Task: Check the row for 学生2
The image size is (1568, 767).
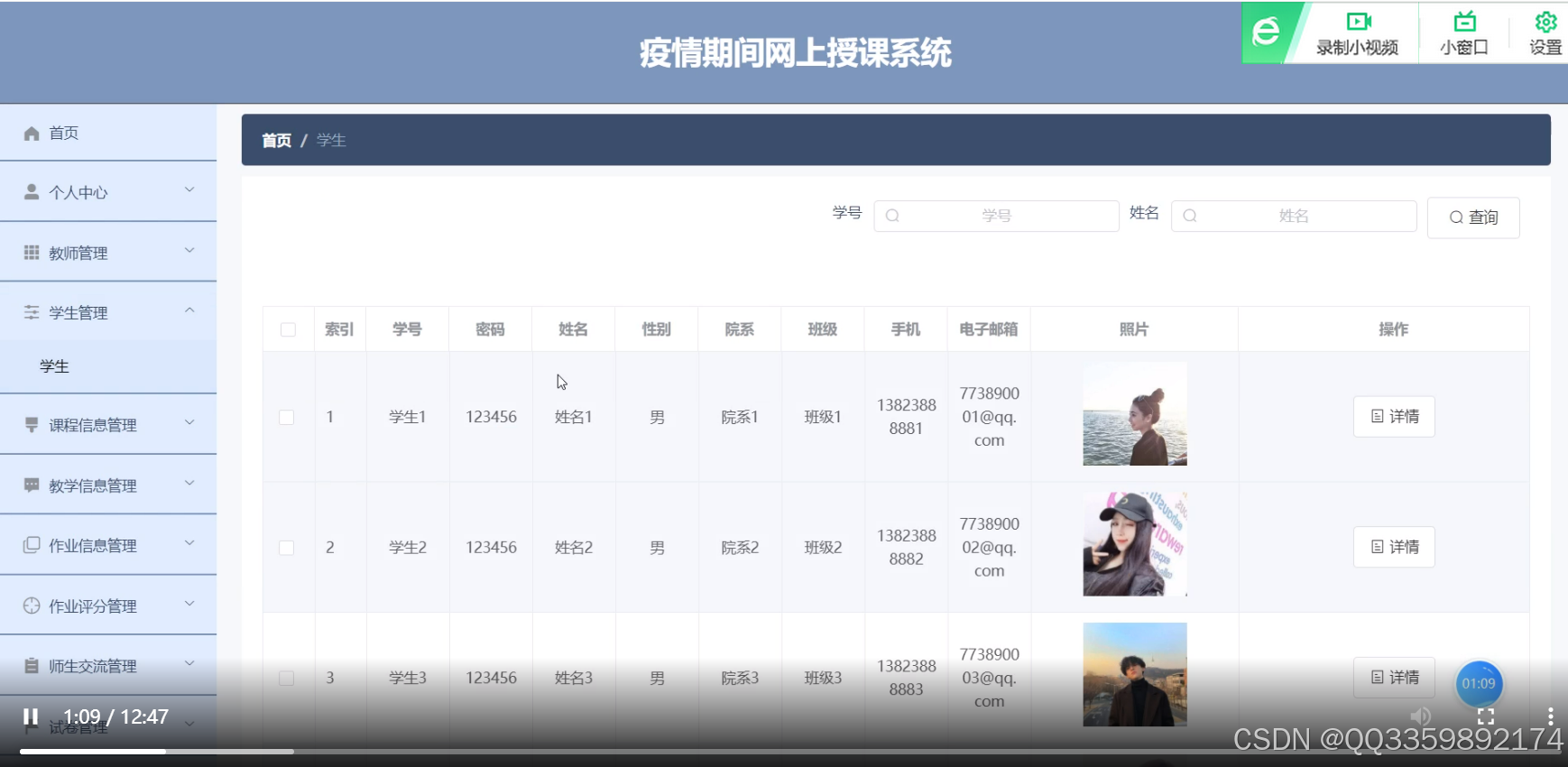Action: pyautogui.click(x=287, y=548)
